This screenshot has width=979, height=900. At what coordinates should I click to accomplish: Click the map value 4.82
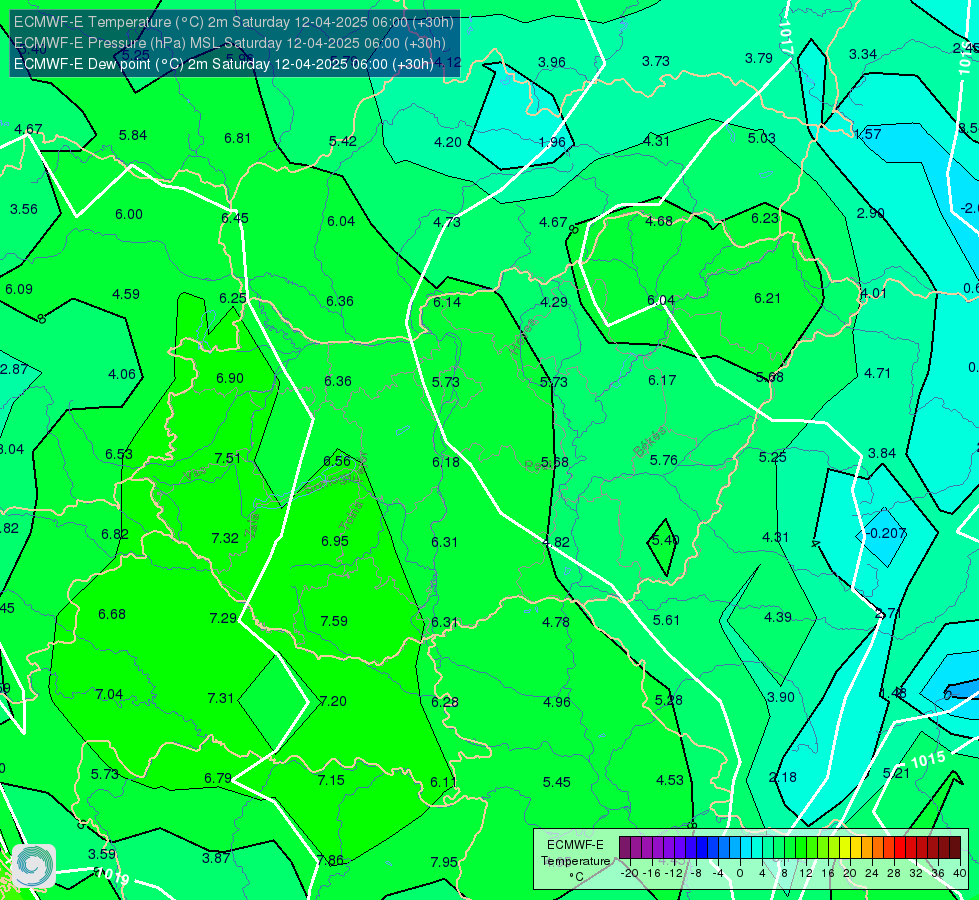pos(556,541)
